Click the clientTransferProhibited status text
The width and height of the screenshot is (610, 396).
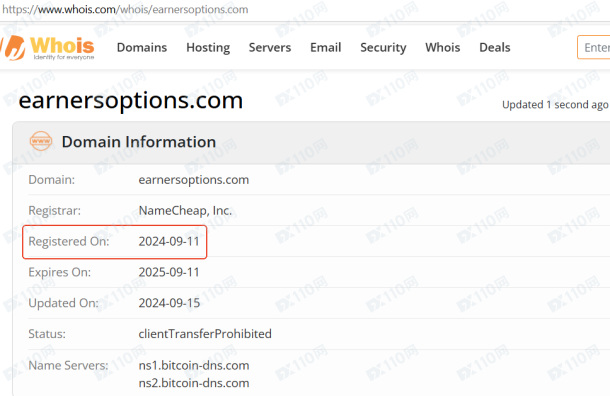[x=205, y=334]
